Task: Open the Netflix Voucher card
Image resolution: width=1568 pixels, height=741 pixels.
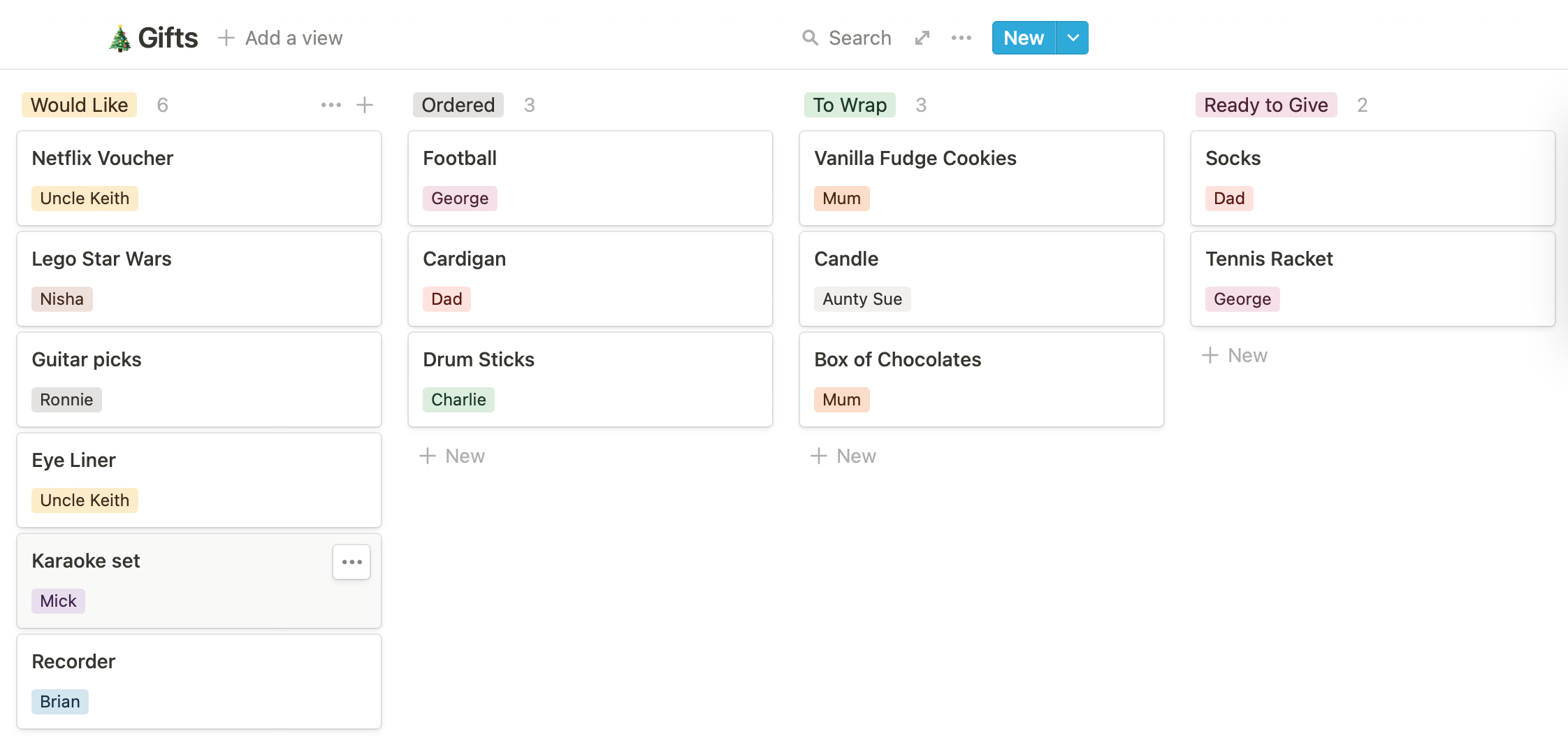Action: (x=199, y=178)
